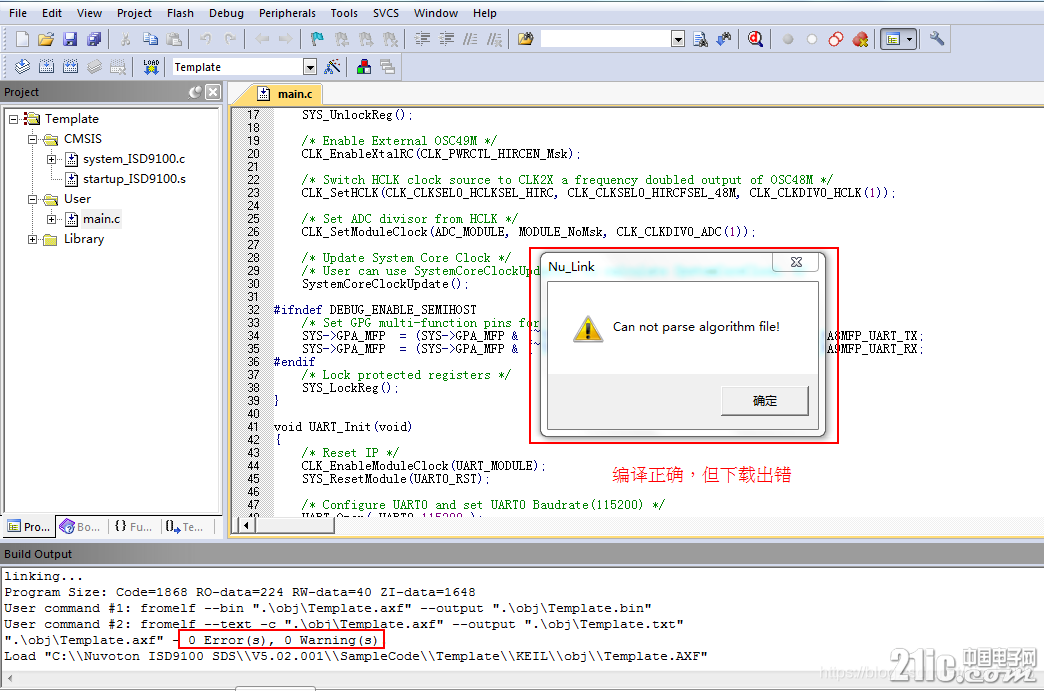Screen dimensions: 1044x691
Task: Expand the Library folder node
Action: click(x=32, y=239)
